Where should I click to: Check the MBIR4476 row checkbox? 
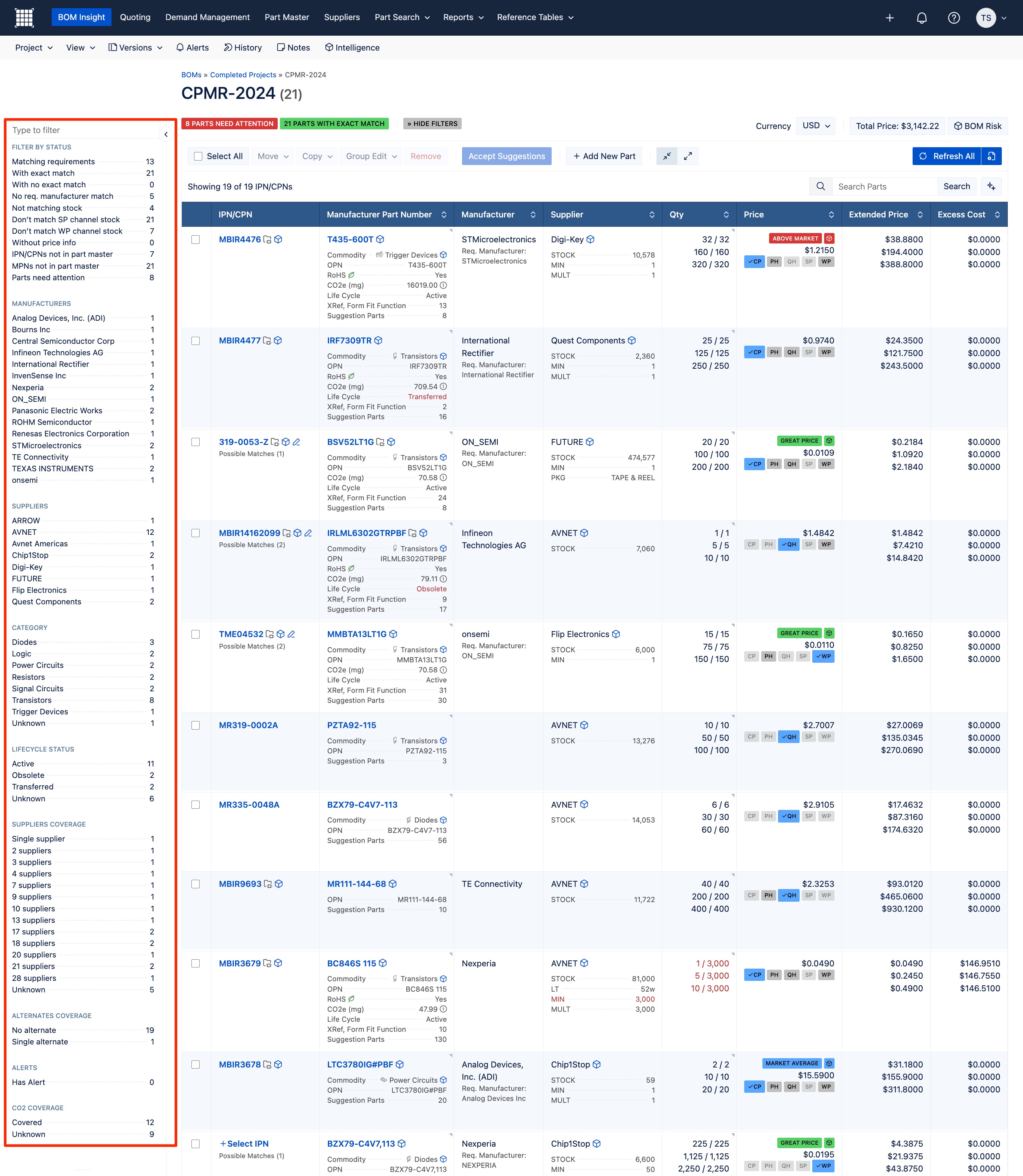point(195,239)
